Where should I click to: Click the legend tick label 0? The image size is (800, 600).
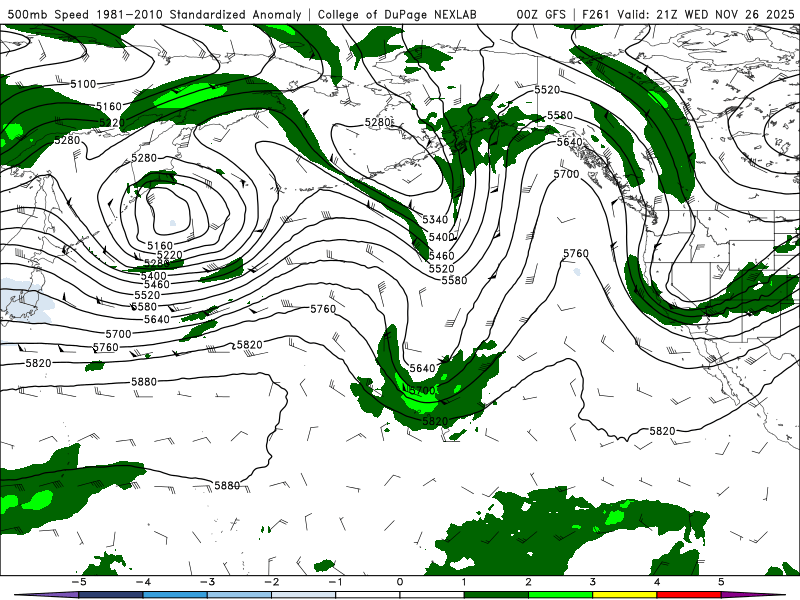400,582
